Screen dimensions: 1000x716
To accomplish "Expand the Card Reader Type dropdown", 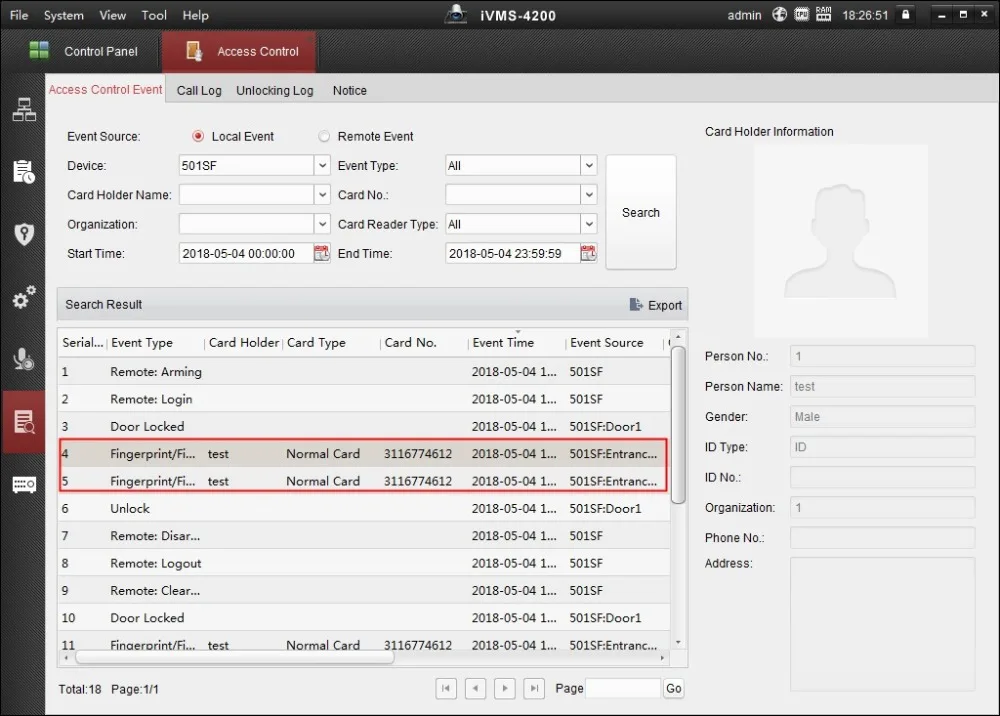I will click(x=589, y=224).
